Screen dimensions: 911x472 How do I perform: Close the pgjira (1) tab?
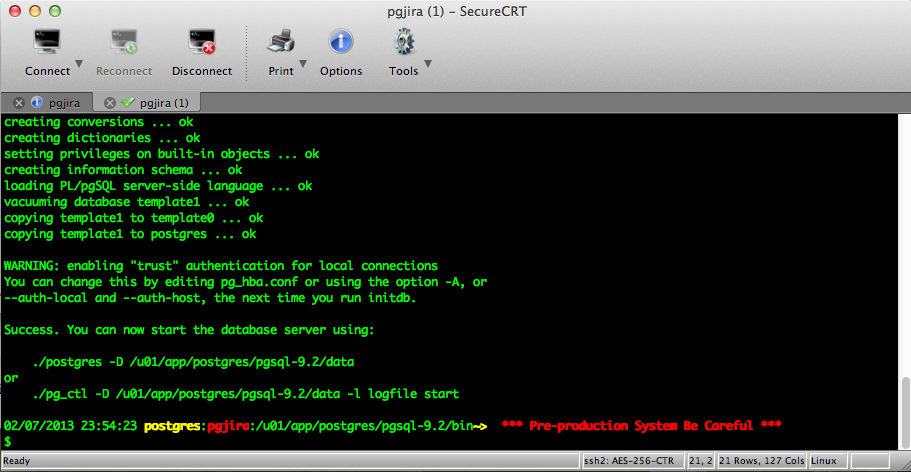coord(110,102)
